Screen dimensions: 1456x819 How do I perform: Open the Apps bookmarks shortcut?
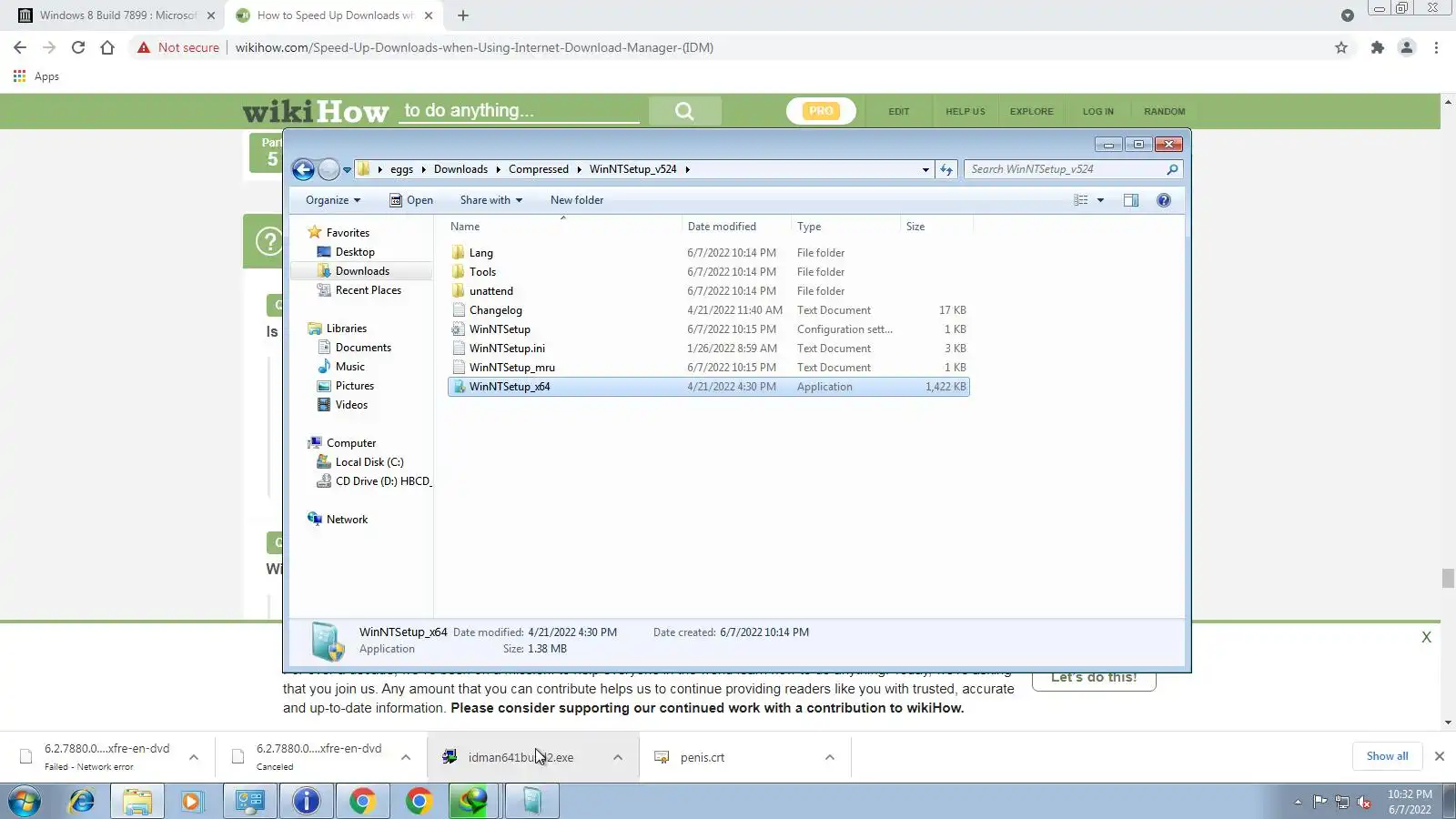36,76
